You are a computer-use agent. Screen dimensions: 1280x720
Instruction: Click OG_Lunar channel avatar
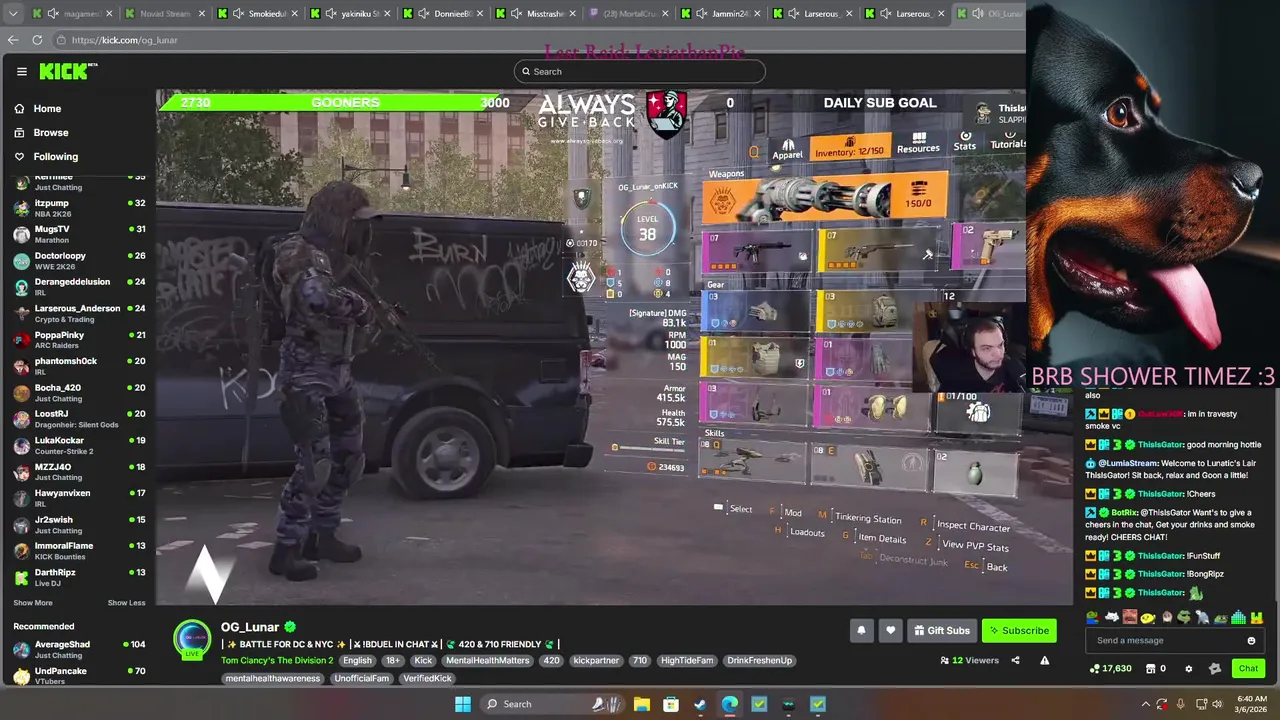click(x=192, y=639)
